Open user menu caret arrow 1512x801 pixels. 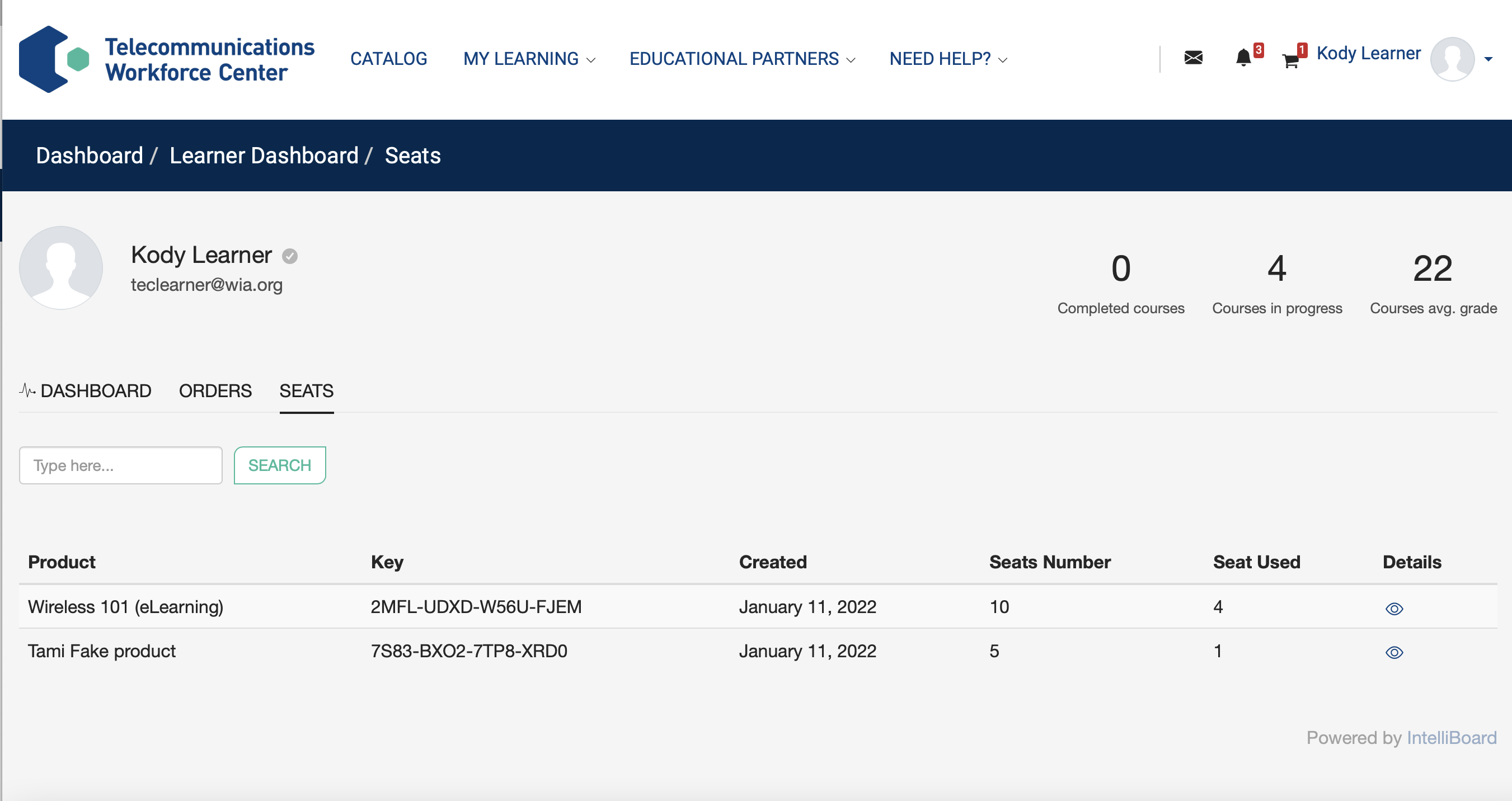[x=1488, y=59]
